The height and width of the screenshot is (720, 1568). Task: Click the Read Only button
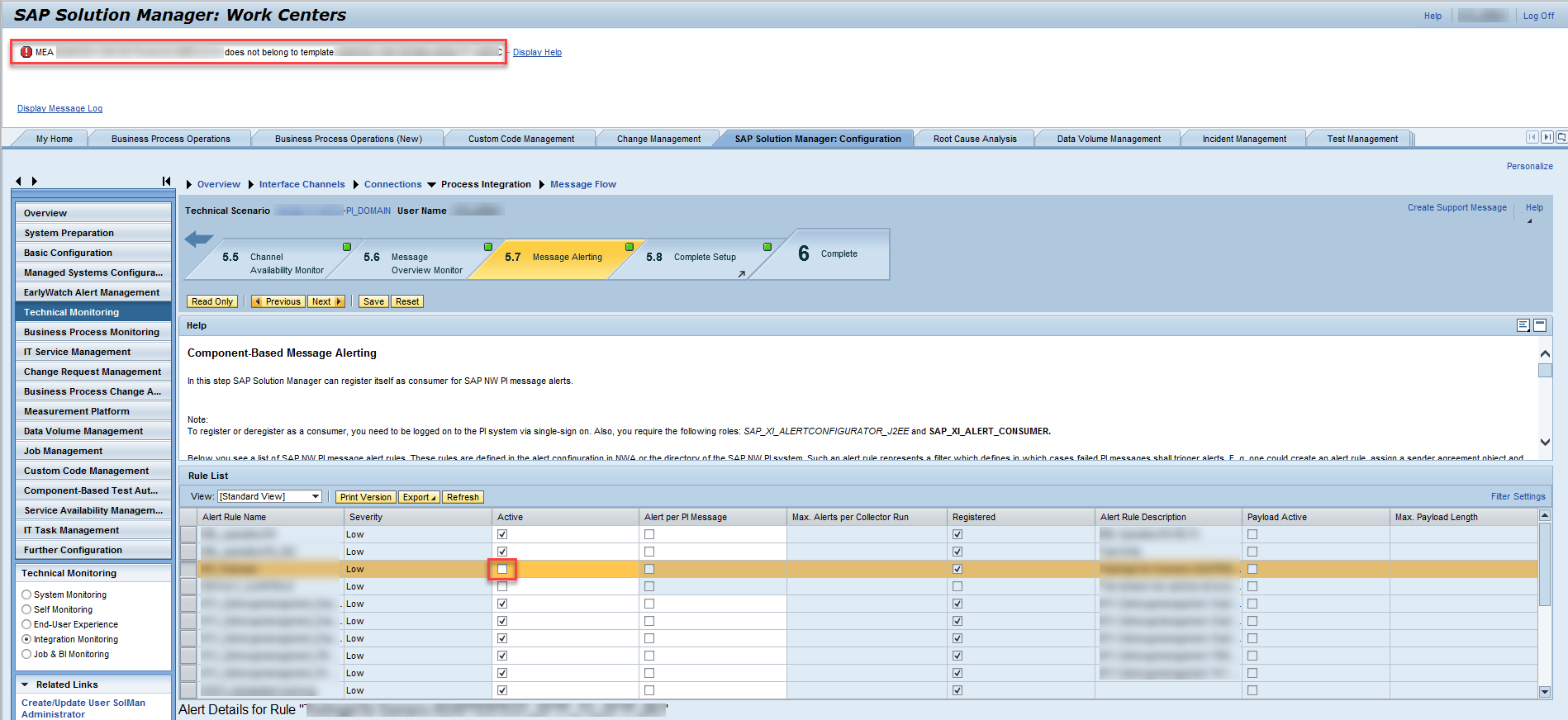[212, 301]
